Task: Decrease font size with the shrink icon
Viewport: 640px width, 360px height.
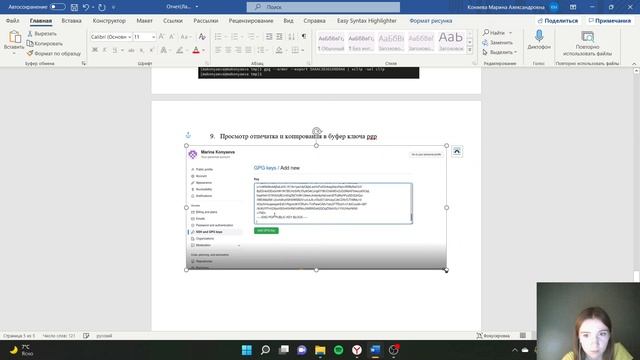Action: click(x=172, y=37)
